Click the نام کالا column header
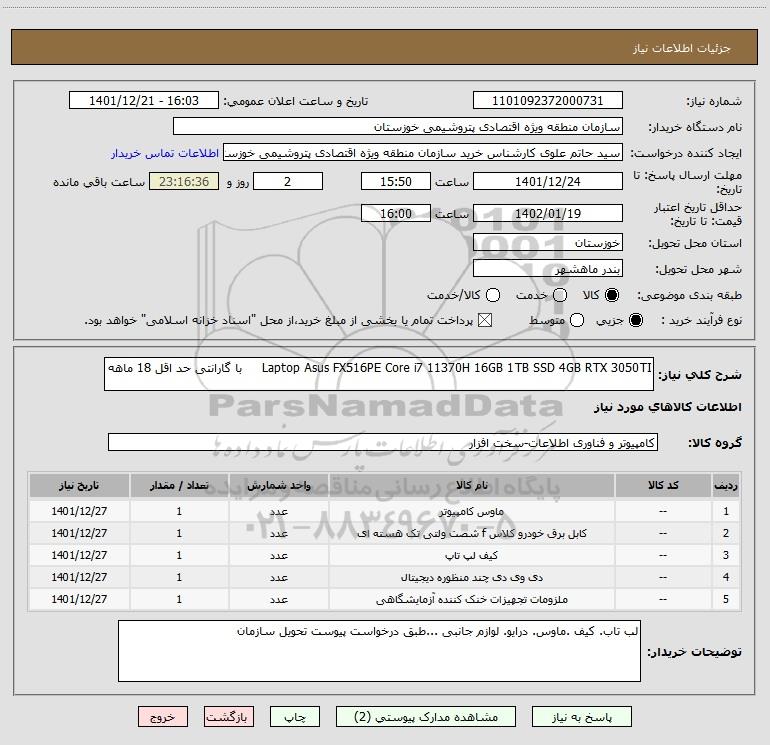This screenshot has height=745, width=770. [471, 485]
